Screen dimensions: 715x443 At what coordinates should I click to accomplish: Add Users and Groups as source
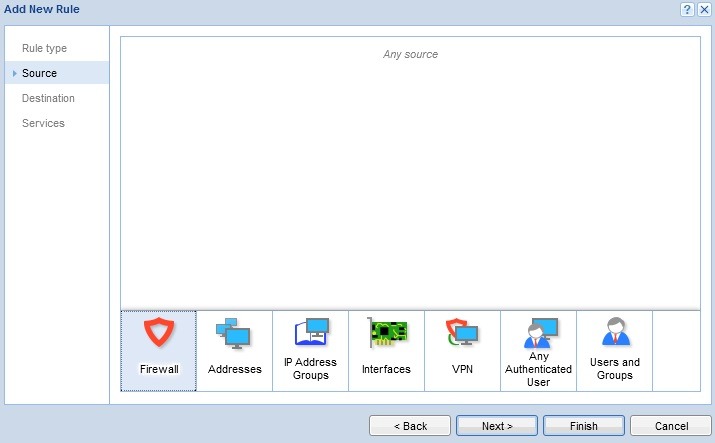[614, 350]
